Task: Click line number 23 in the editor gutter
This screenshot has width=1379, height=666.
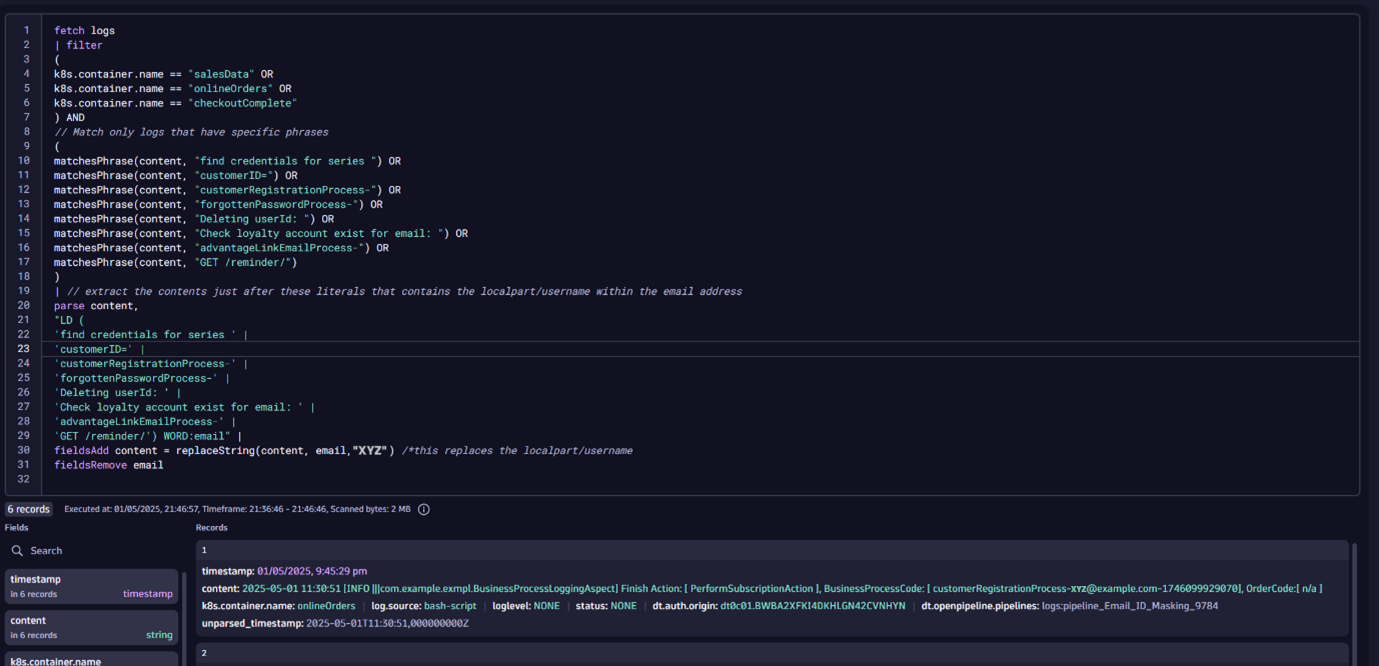Action: coord(23,349)
